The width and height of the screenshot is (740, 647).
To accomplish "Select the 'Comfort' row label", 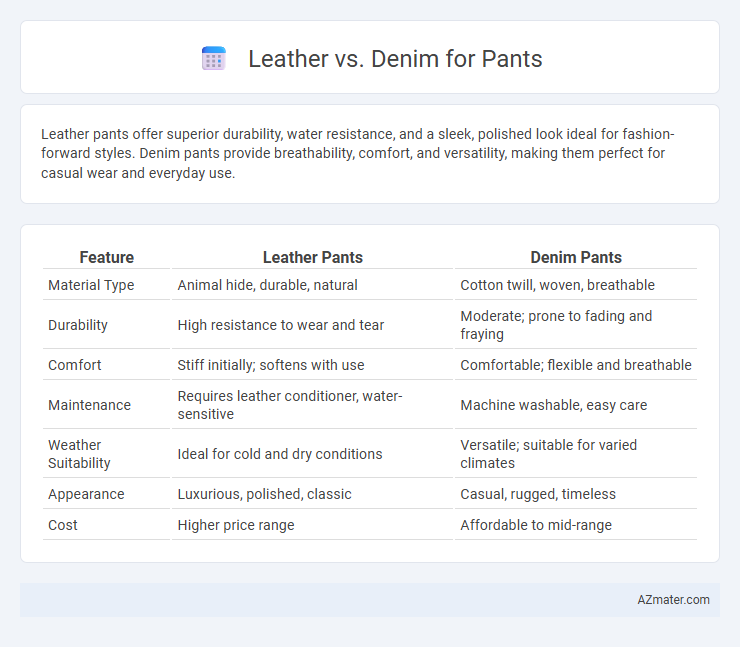I will point(75,365).
